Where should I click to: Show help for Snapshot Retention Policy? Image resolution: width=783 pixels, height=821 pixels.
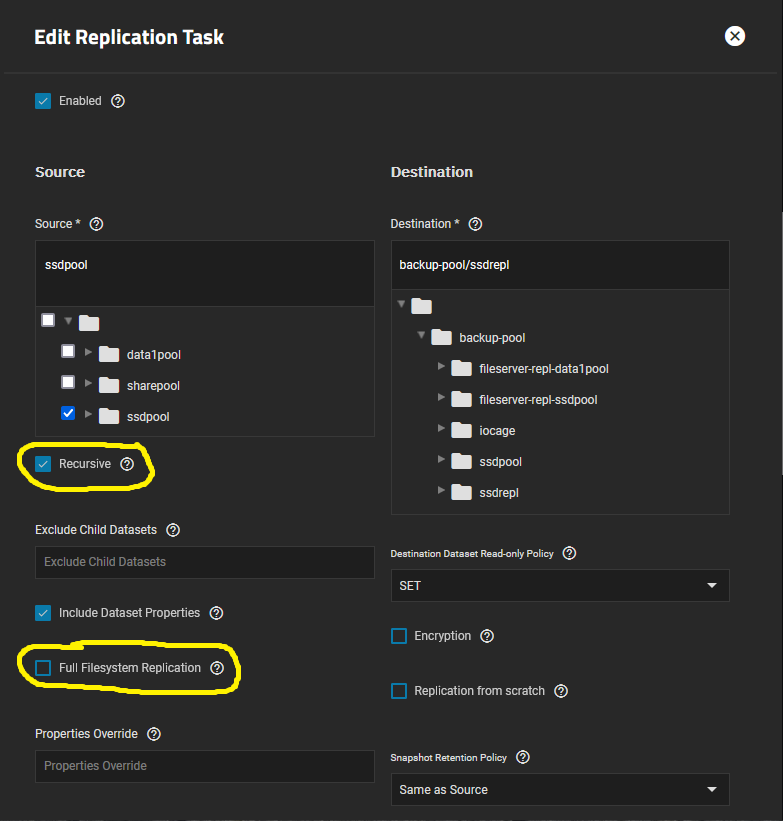(522, 758)
